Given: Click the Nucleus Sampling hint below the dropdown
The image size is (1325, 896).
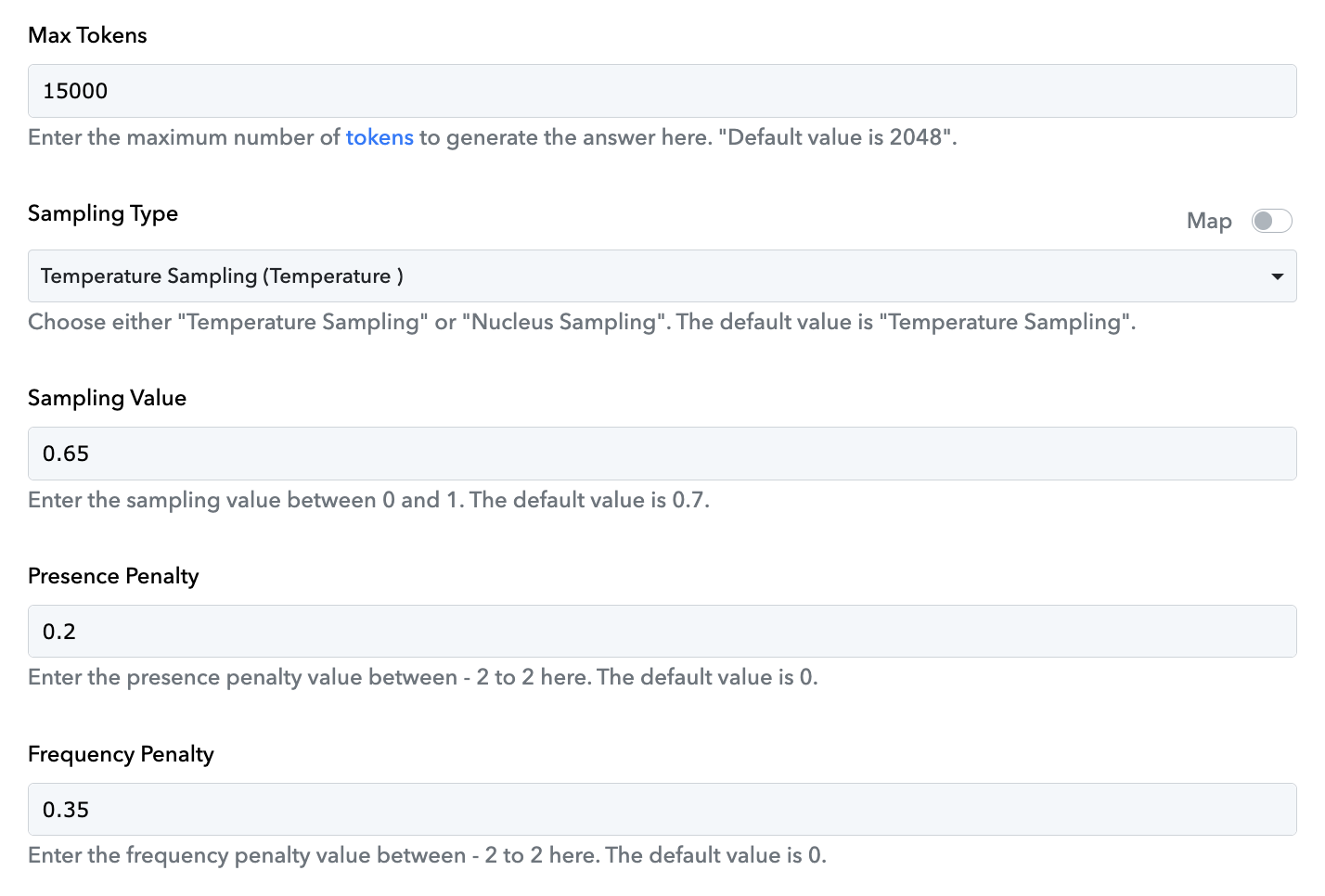Looking at the screenshot, I should (x=582, y=322).
